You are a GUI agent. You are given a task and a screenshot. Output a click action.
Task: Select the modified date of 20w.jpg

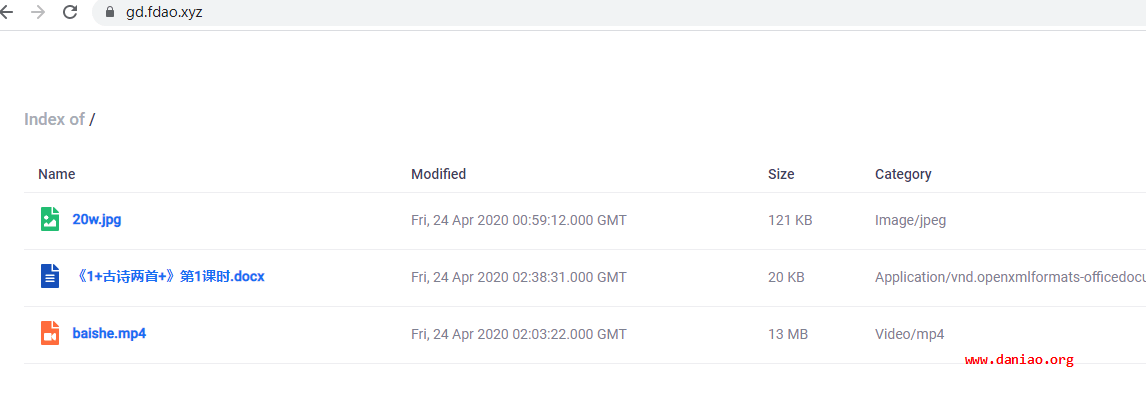519,220
